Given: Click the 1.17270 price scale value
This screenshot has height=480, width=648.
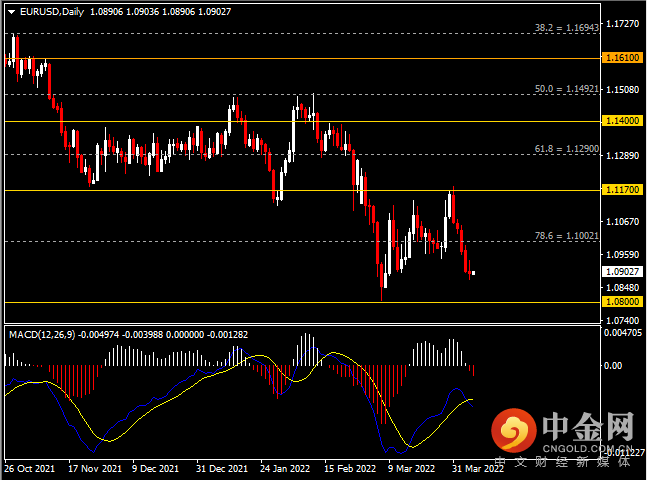Looking at the screenshot, I should pos(622,24).
